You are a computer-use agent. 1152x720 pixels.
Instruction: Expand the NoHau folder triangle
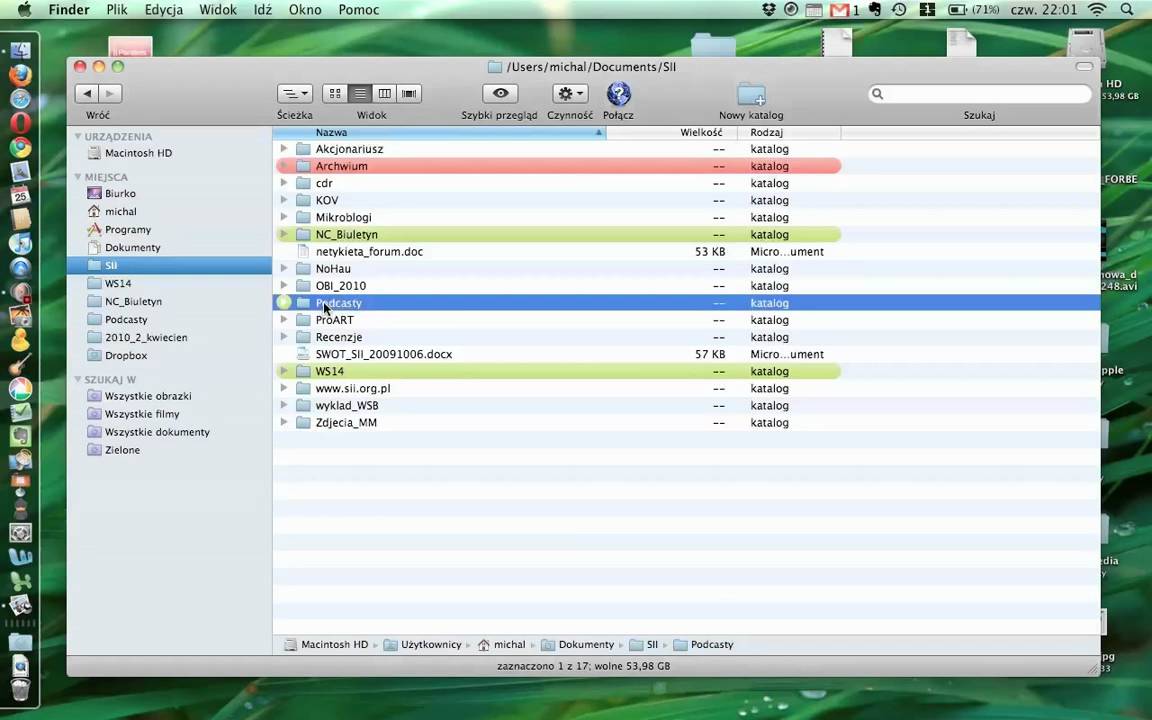tap(284, 268)
